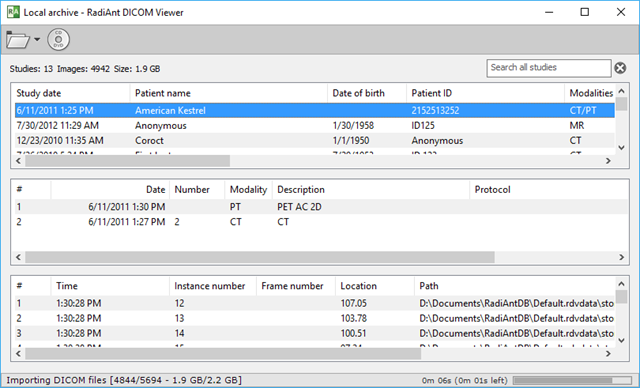This screenshot has height=388, width=640.
Task: Click studies list right scroll arrow
Action: click(608, 161)
